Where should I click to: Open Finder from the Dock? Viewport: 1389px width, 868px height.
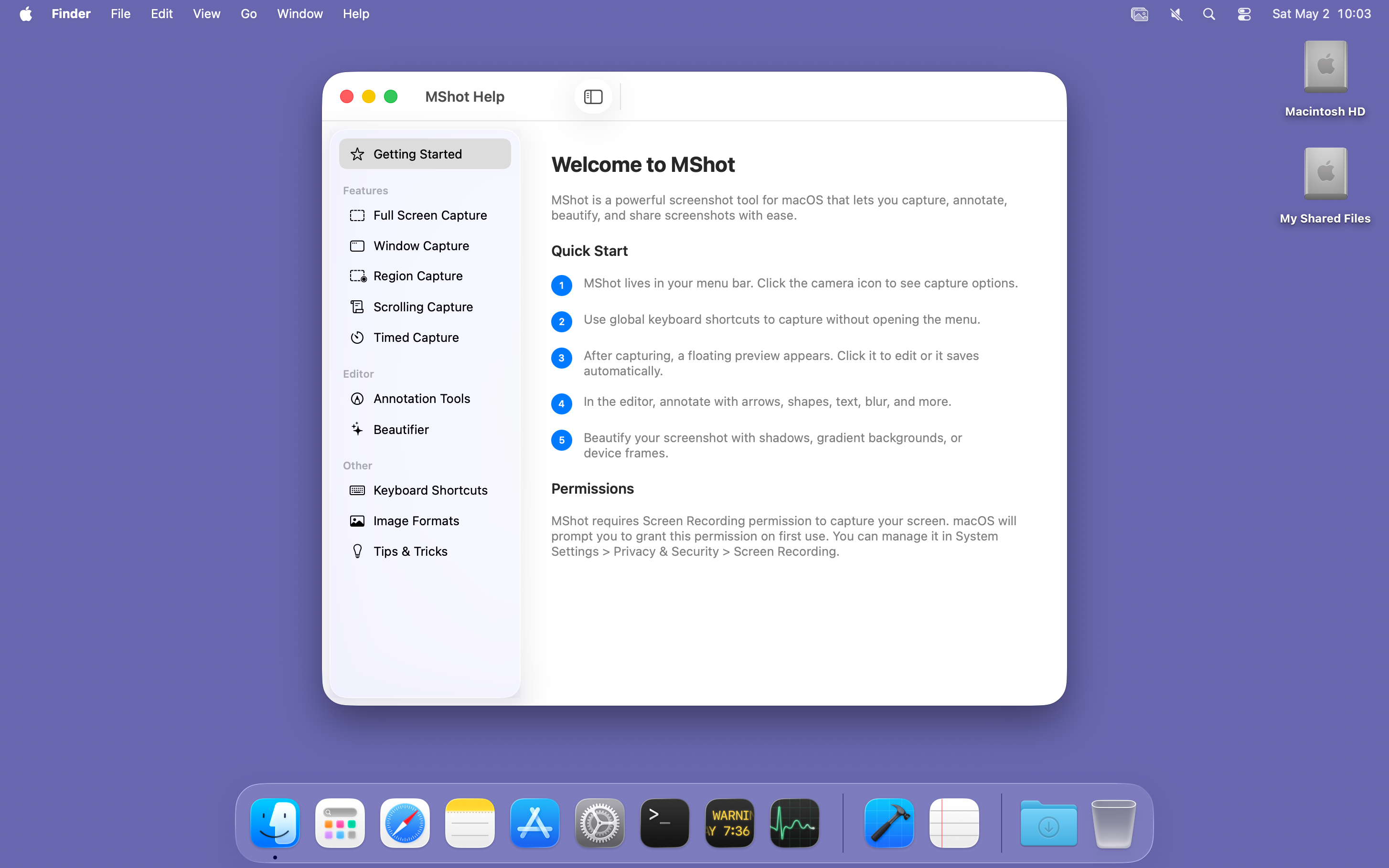275,823
